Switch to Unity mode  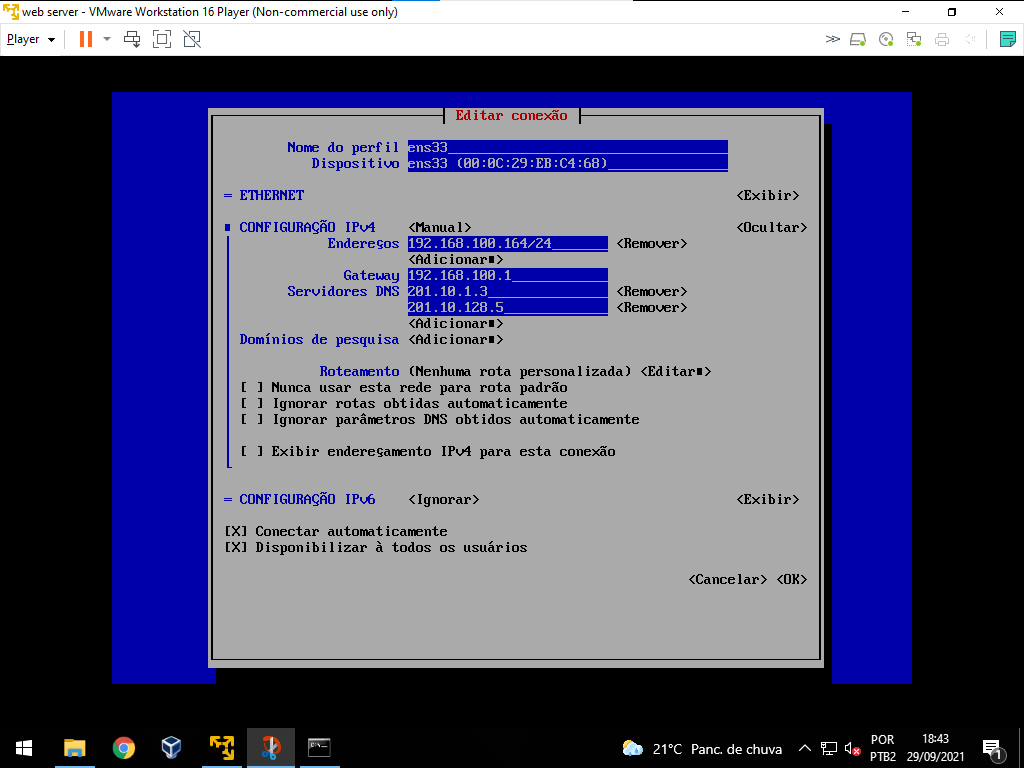pyautogui.click(x=192, y=39)
